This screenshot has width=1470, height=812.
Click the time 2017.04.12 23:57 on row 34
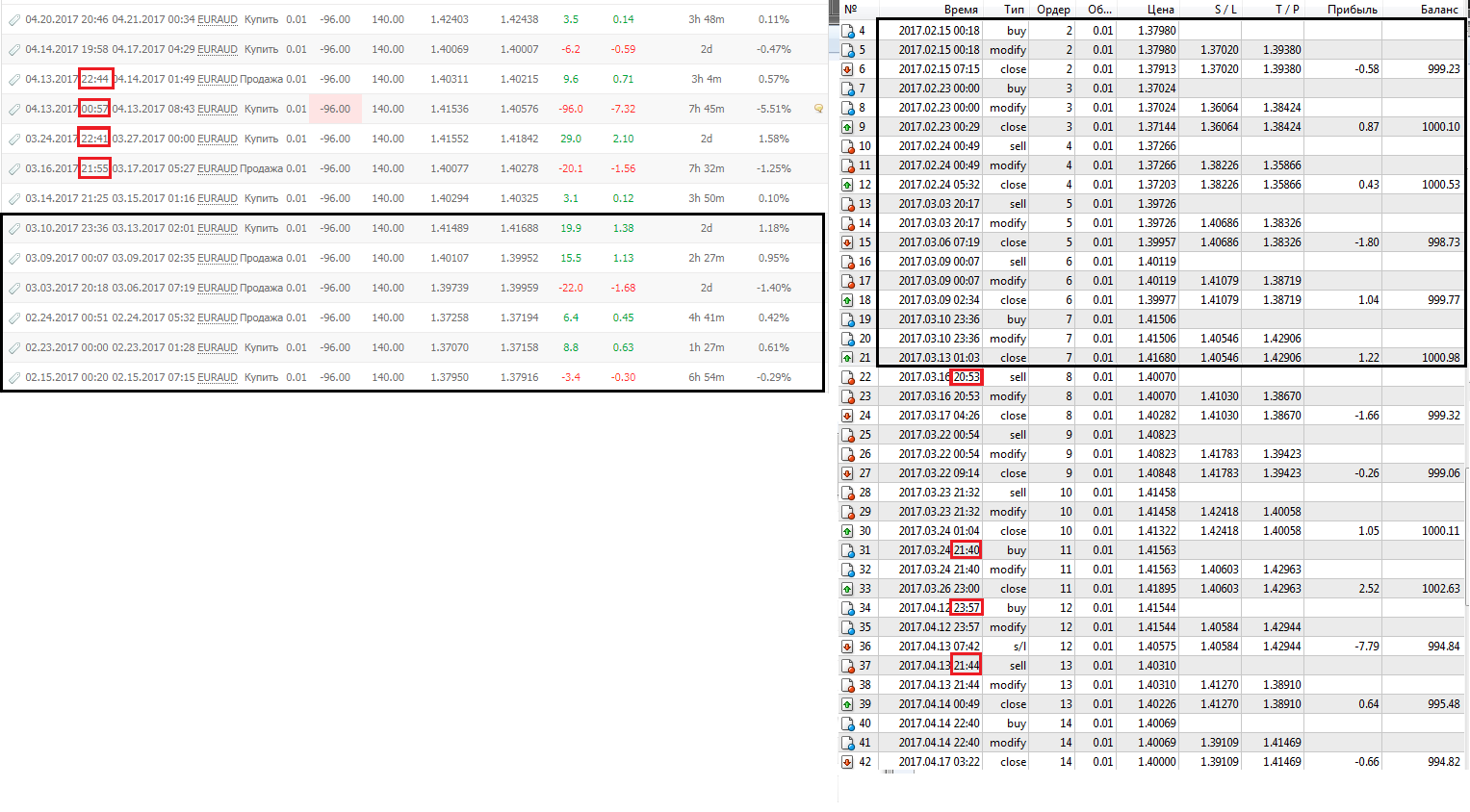pos(939,608)
